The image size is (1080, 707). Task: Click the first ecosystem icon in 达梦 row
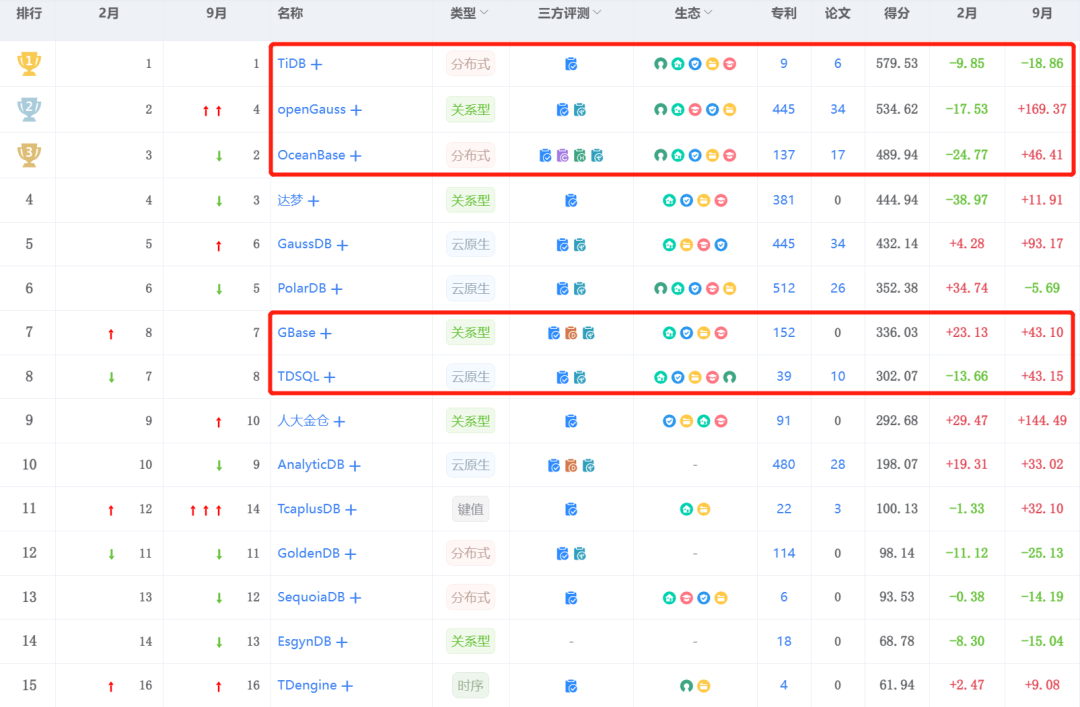(x=669, y=201)
